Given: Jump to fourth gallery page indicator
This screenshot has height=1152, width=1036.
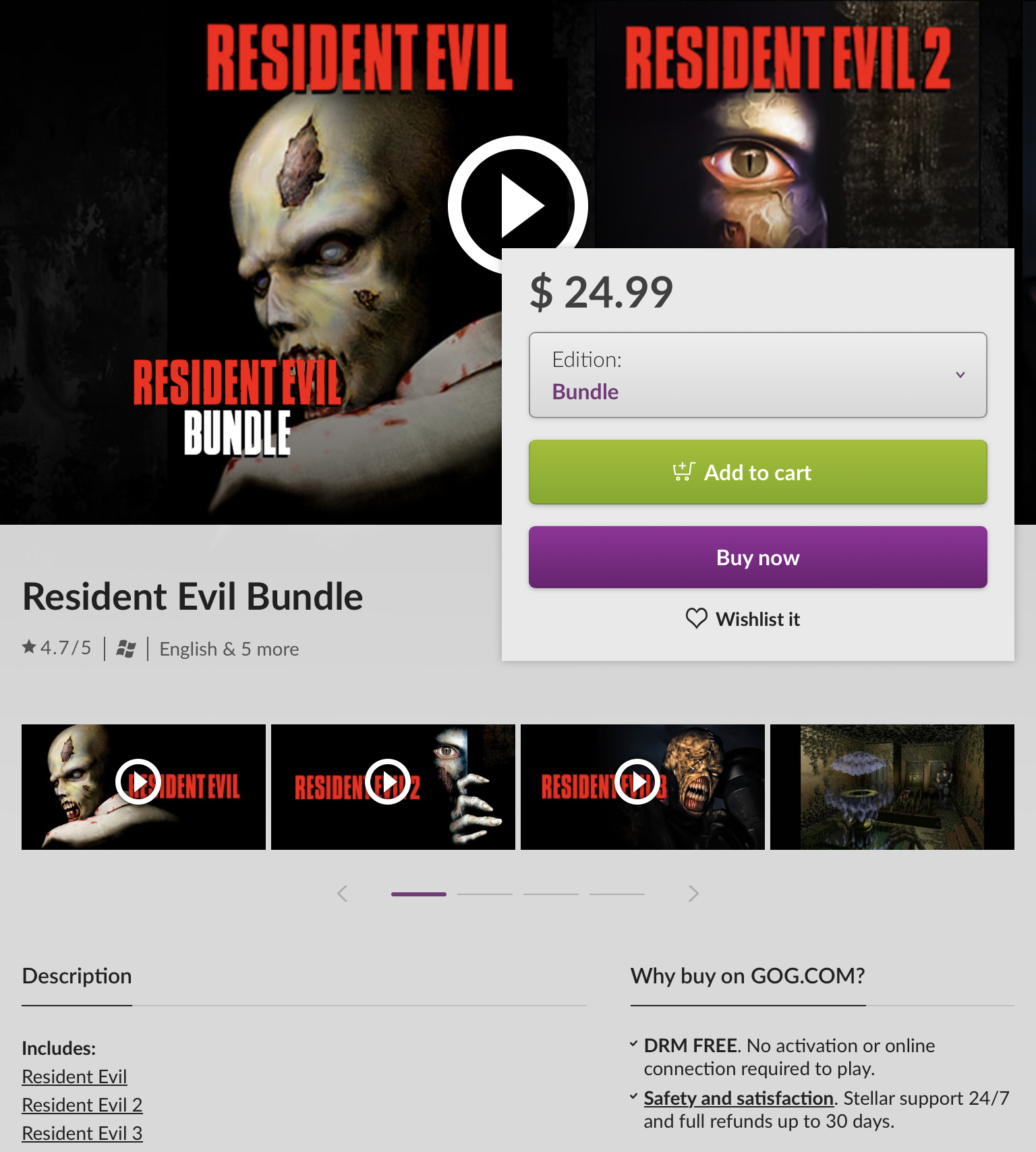Looking at the screenshot, I should [x=617, y=894].
